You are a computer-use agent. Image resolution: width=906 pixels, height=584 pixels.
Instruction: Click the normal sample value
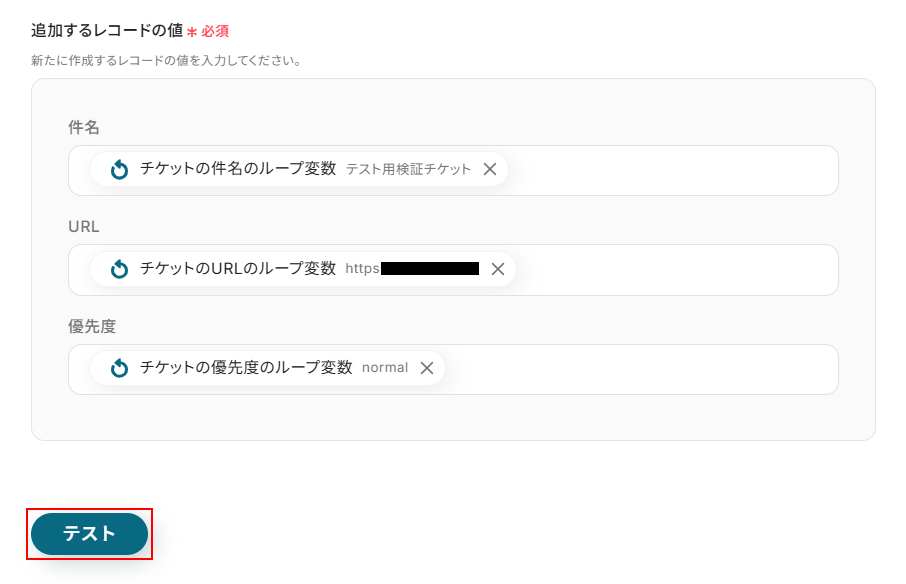[x=385, y=368]
